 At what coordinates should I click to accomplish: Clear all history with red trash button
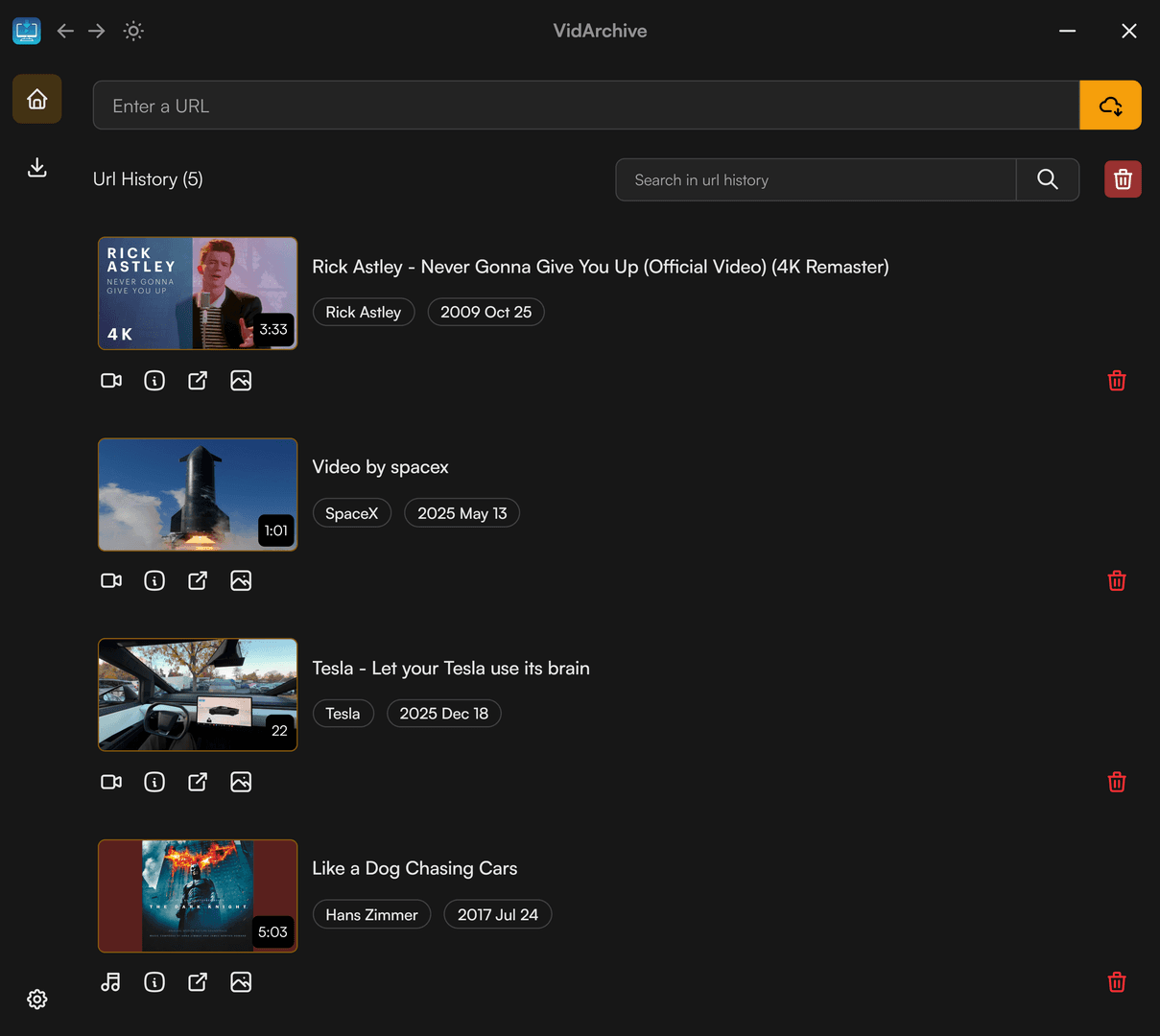(x=1123, y=179)
